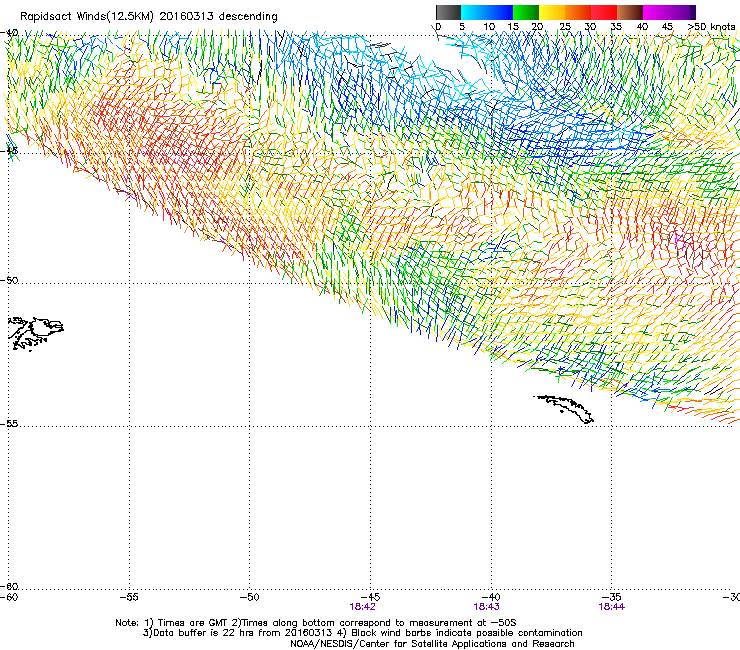Image resolution: width=740 pixels, height=650 pixels.
Task: Click the '>50 knots' legend label
Action: [711, 27]
